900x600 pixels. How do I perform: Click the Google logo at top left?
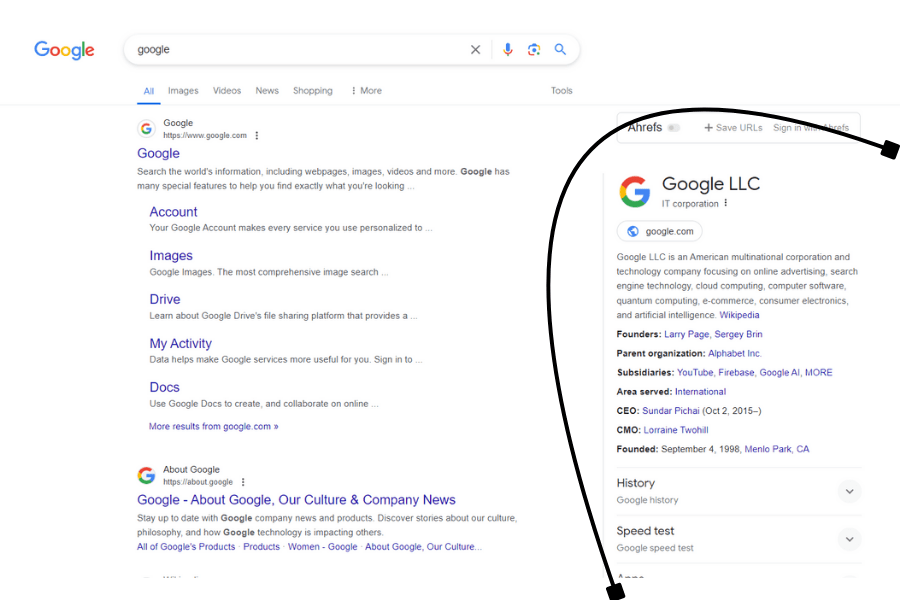[x=64, y=50]
